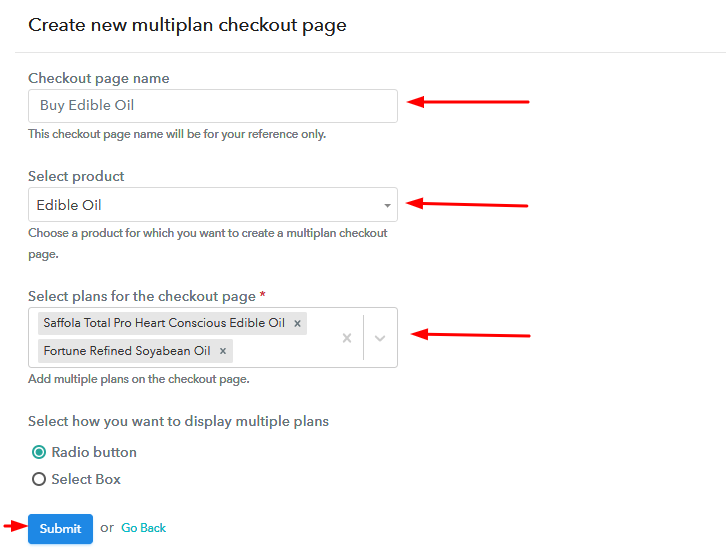Screen dimensions: 726x553
Task: Click the 'Create new multiplan checkout page' heading
Action: (187, 25)
